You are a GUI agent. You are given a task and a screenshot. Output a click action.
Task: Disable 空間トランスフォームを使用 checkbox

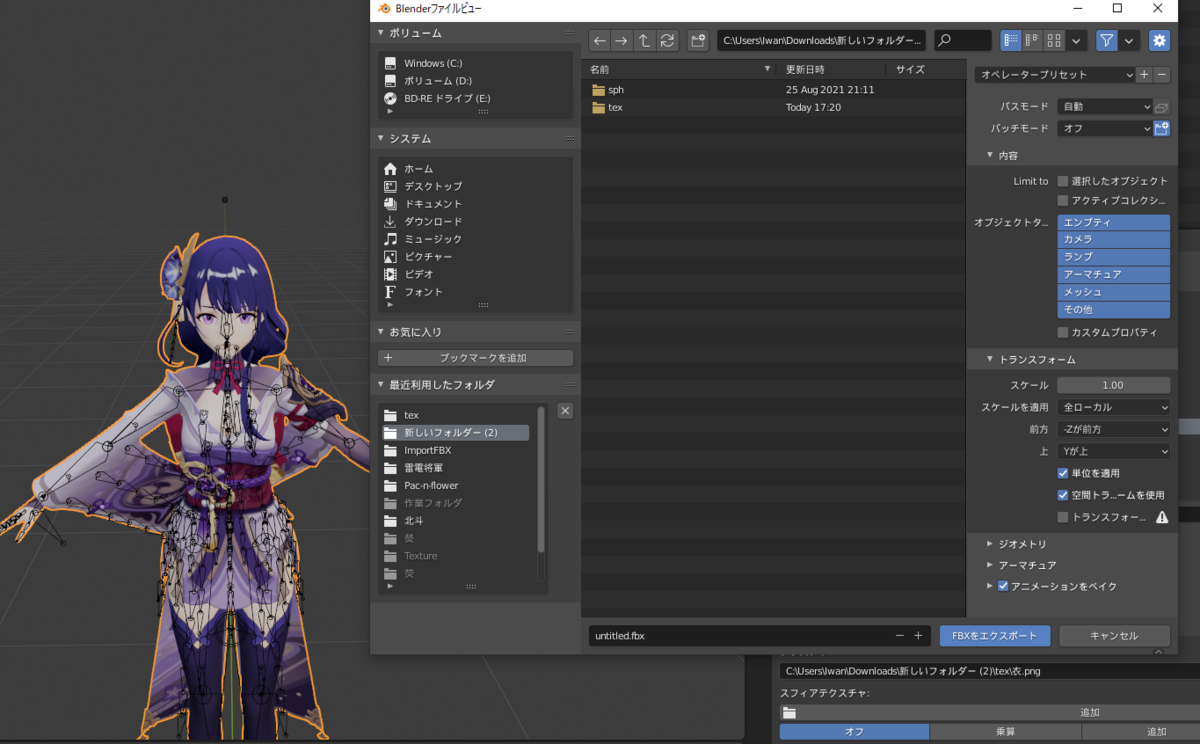click(x=1063, y=495)
